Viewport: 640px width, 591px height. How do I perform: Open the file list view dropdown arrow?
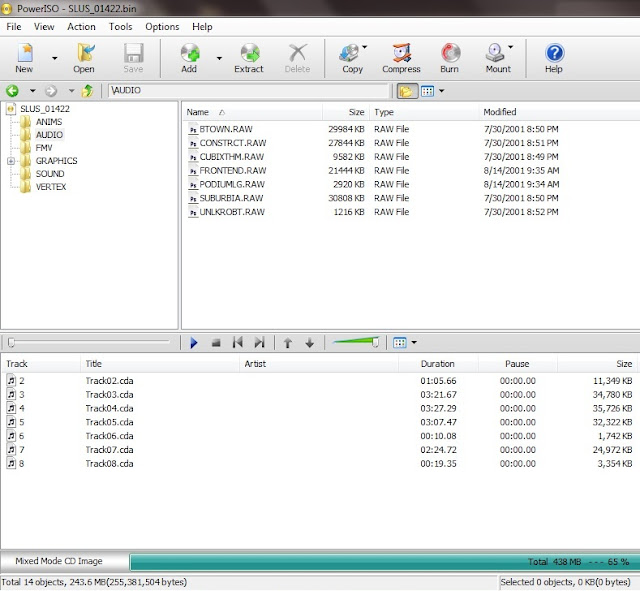(442, 91)
